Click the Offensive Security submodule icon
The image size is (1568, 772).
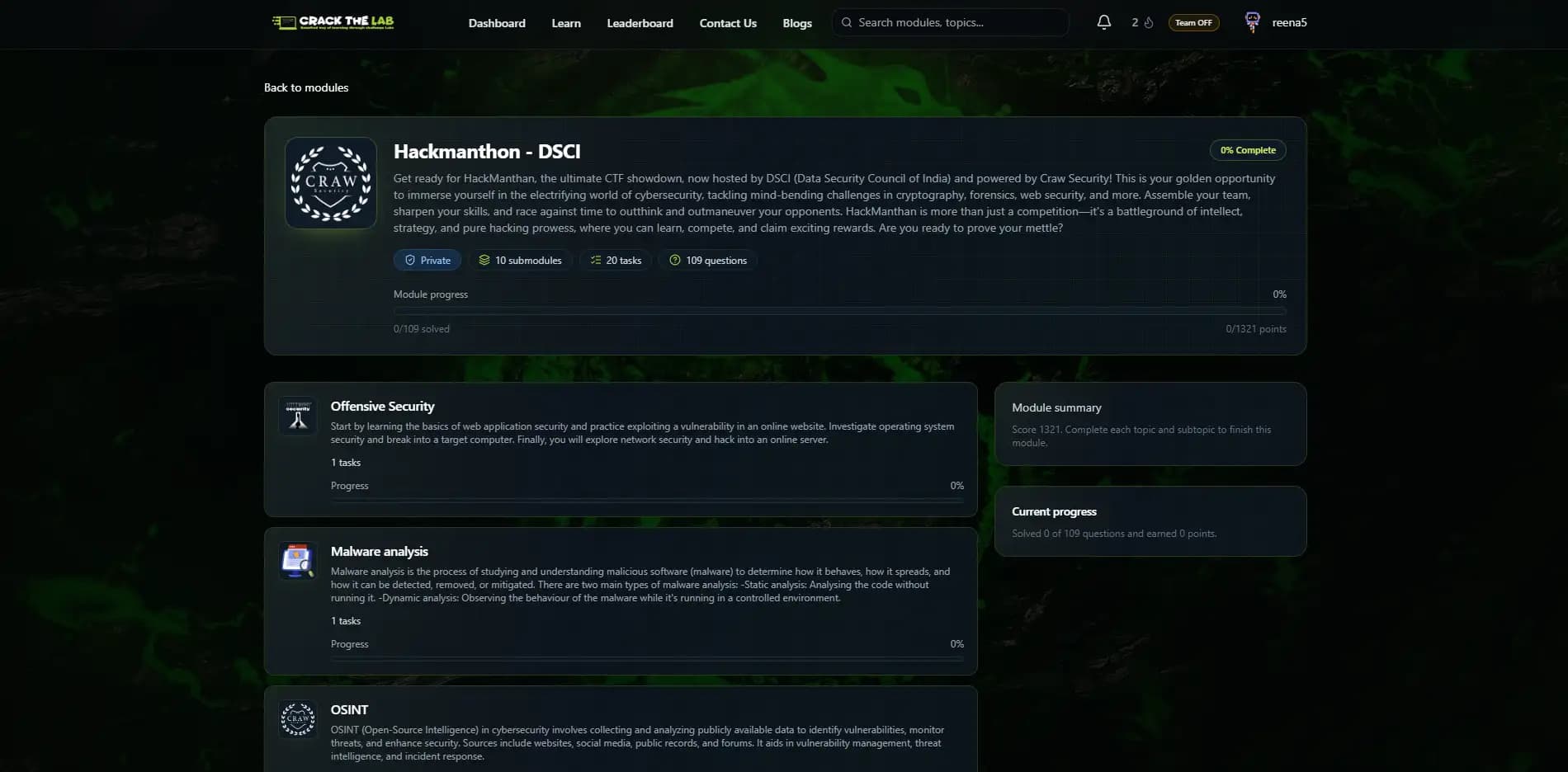(x=297, y=416)
